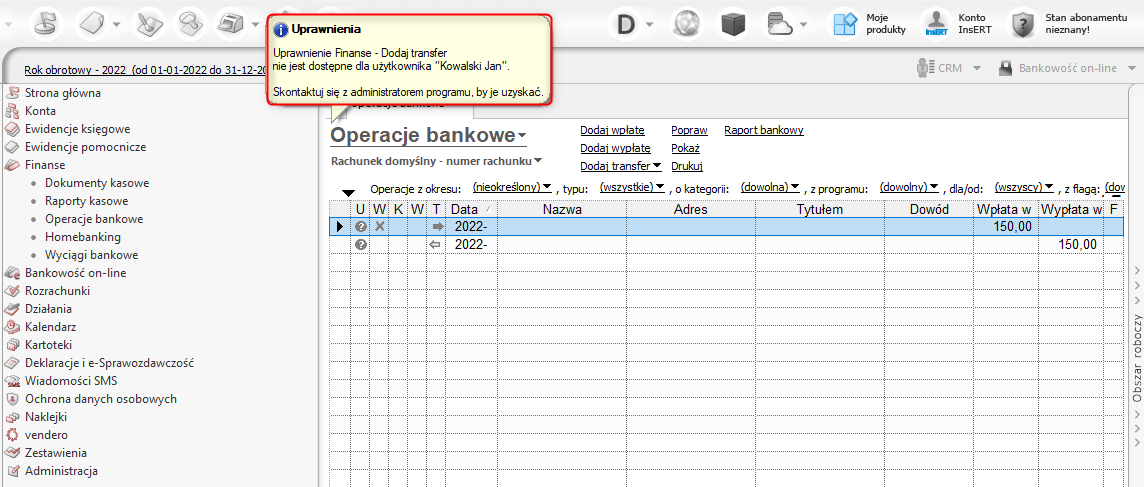
Task: Open Ewidencje księgowe in the sidebar
Action: 77,129
